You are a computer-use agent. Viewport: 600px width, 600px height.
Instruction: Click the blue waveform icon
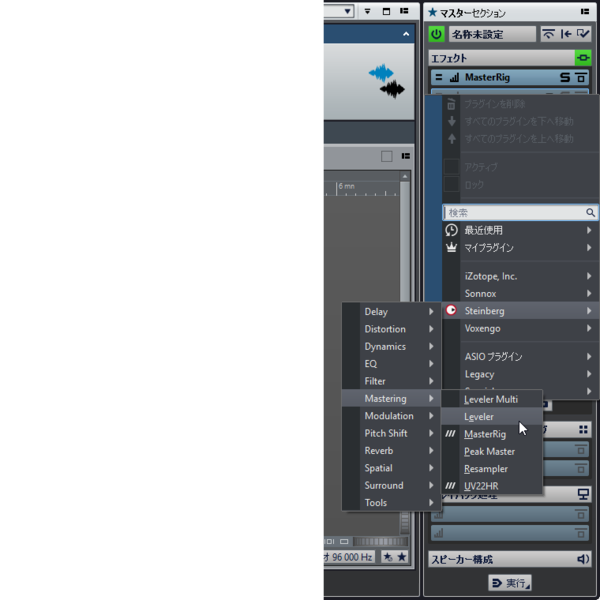pyautogui.click(x=381, y=73)
